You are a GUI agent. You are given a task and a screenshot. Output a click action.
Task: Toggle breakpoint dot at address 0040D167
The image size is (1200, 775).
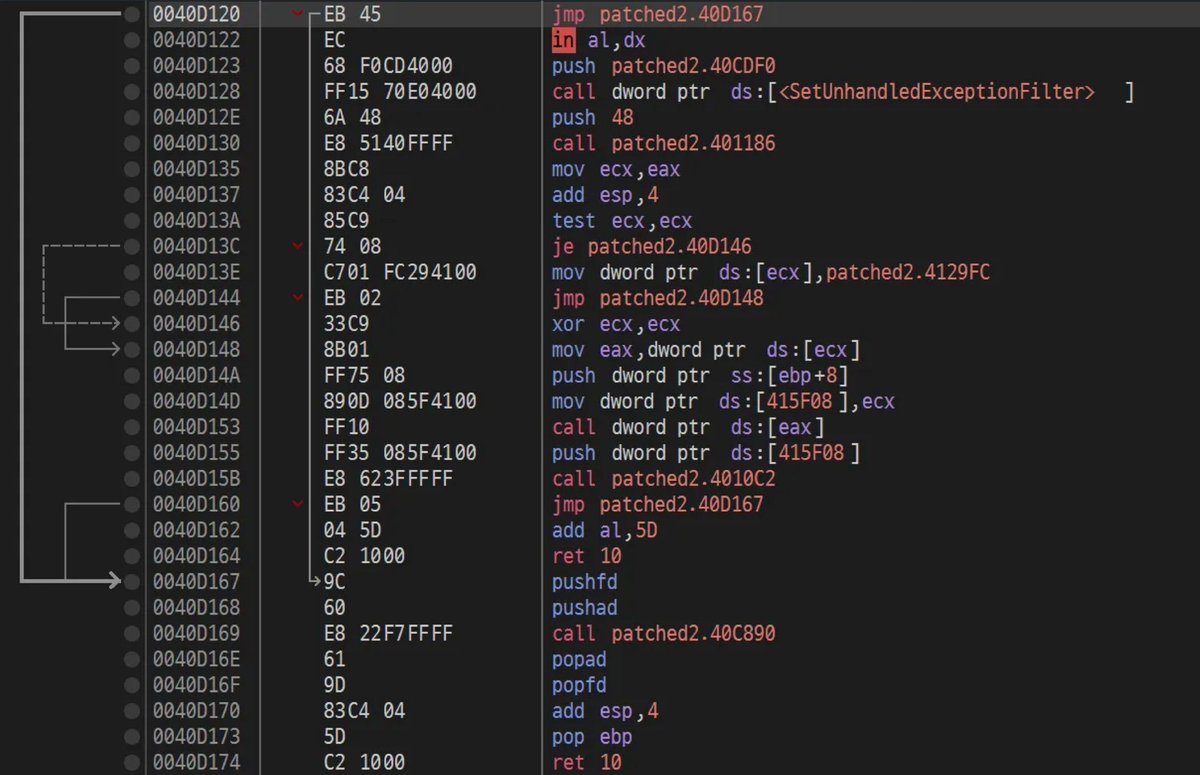132,582
